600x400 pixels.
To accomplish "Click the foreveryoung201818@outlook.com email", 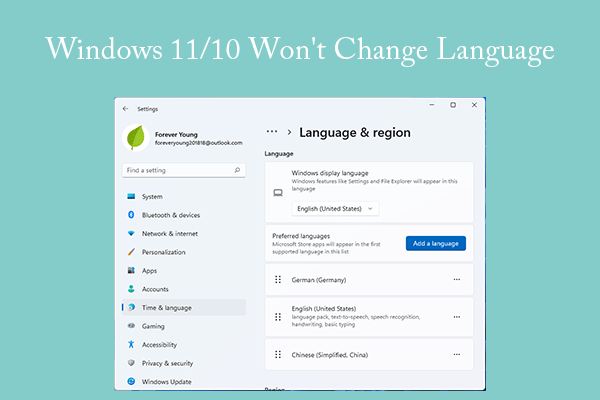I will pos(199,143).
